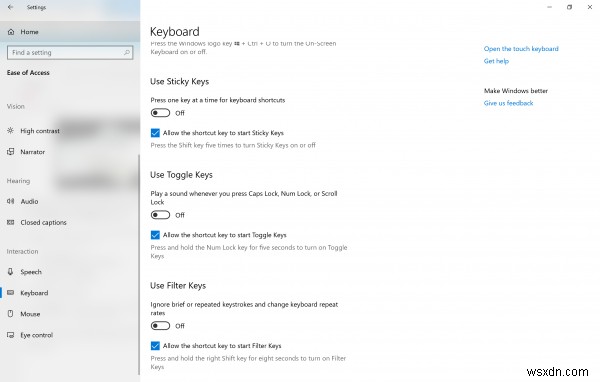Click the Narrator icon

pos(11,152)
